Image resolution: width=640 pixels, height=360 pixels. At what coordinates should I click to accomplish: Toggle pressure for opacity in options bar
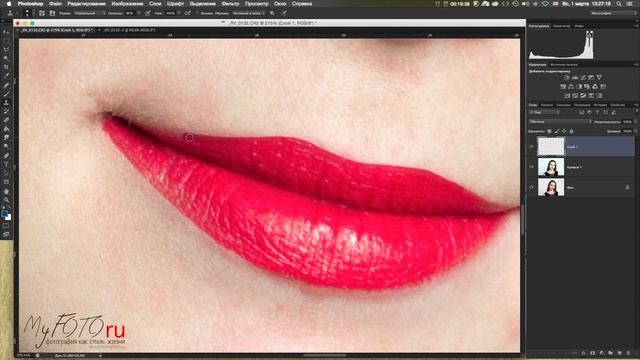click(148, 13)
